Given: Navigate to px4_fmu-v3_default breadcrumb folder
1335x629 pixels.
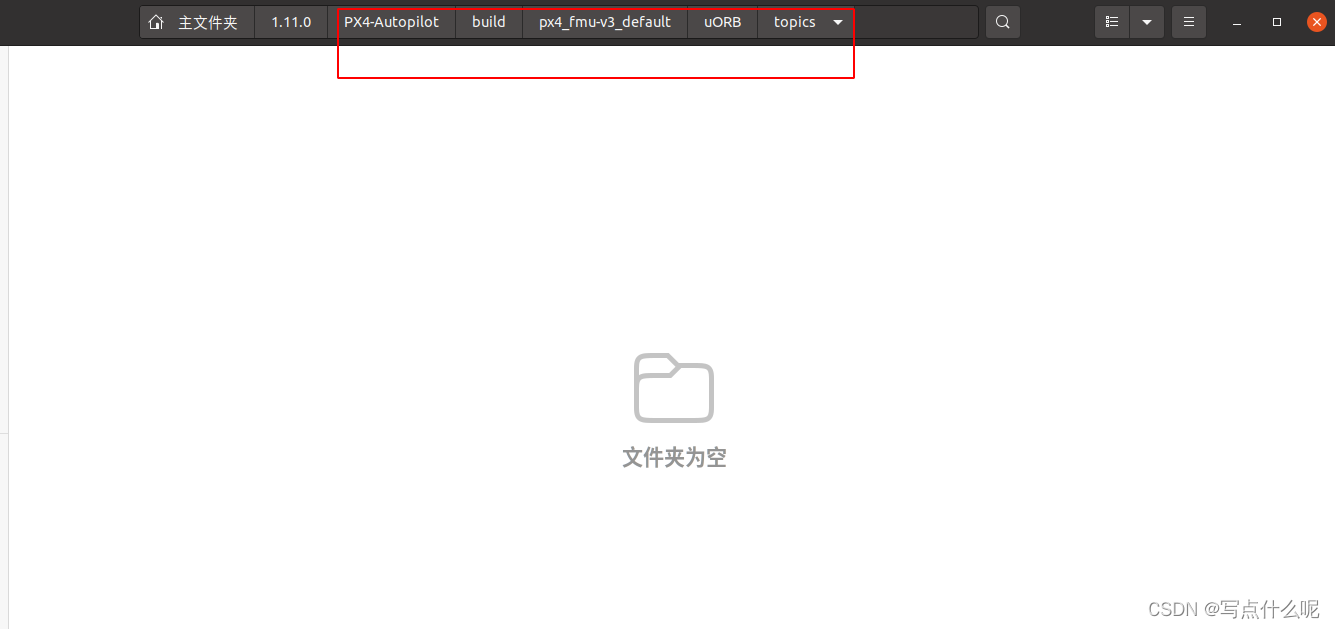Looking at the screenshot, I should click(605, 22).
